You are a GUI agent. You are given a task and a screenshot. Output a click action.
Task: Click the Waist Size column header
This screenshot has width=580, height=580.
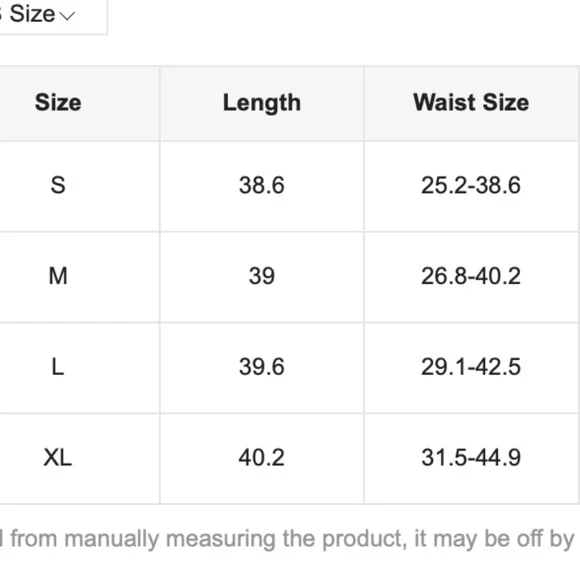coord(471,102)
